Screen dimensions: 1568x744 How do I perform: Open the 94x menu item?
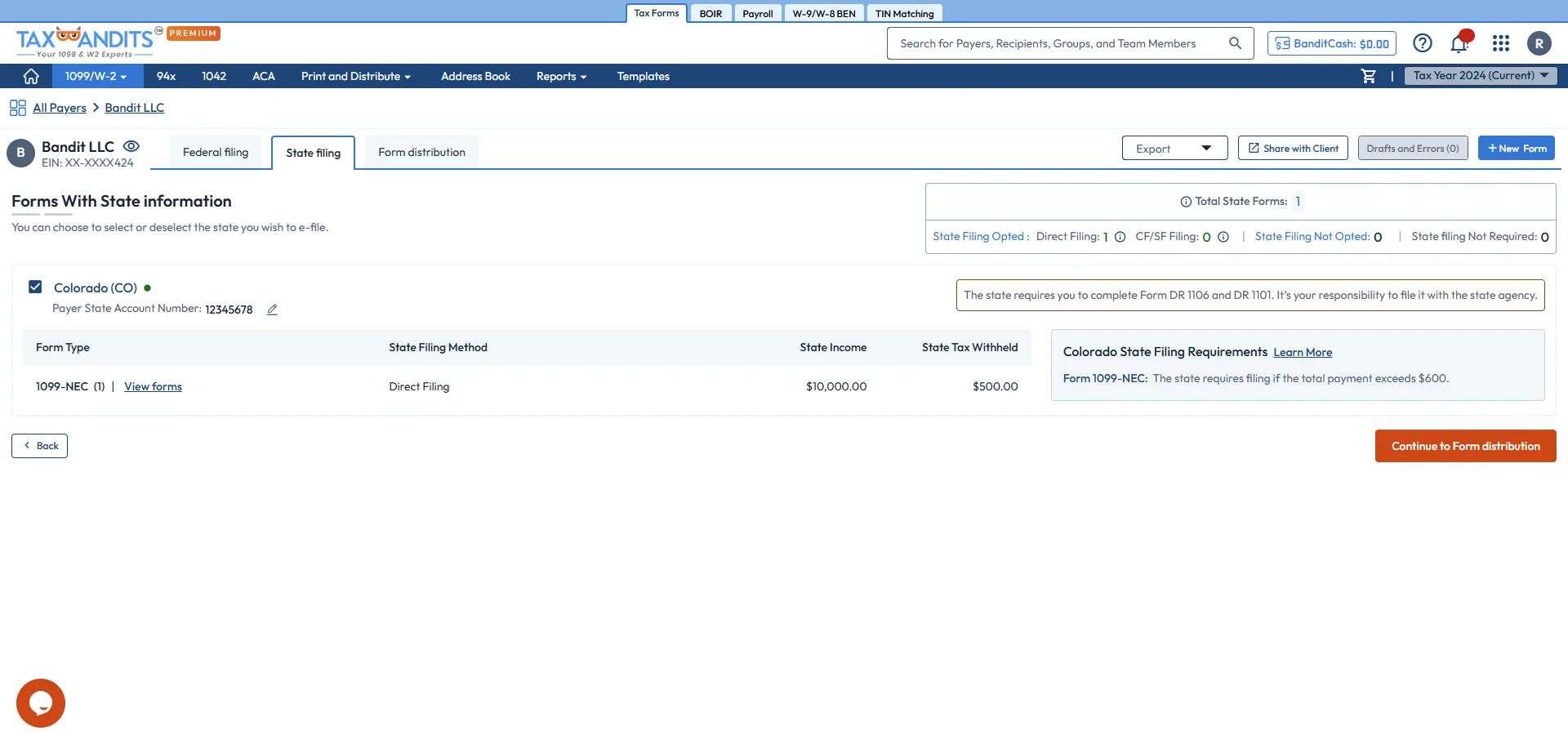(x=166, y=76)
